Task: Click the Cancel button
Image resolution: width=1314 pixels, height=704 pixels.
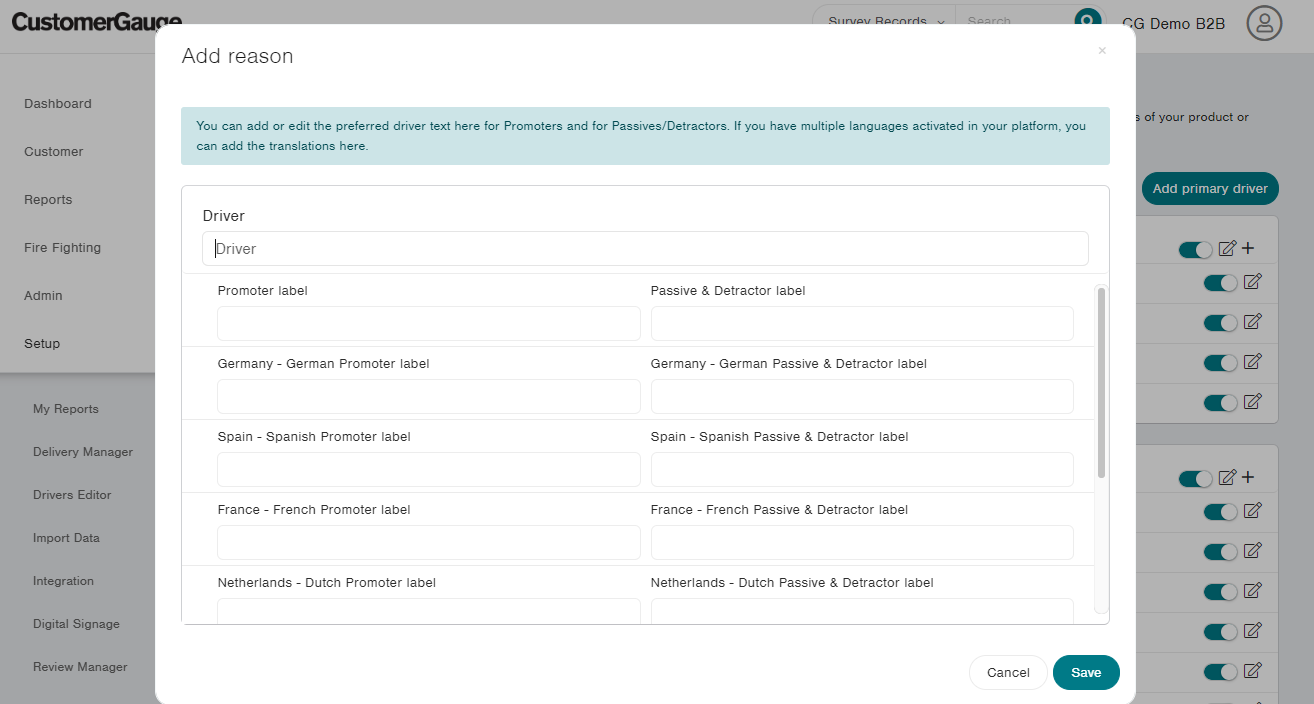Action: [1008, 673]
